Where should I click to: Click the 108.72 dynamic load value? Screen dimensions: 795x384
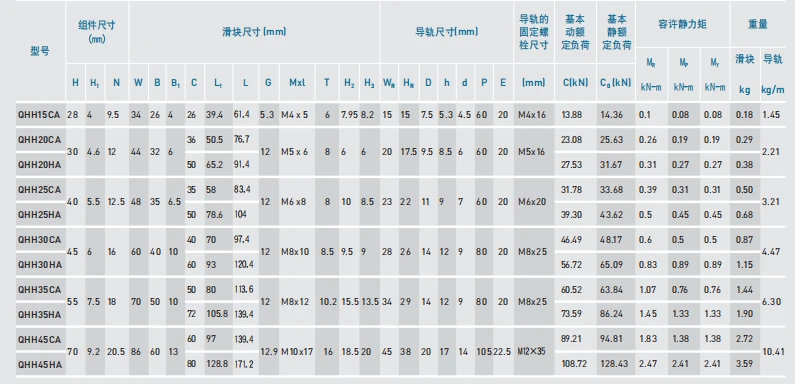(573, 364)
